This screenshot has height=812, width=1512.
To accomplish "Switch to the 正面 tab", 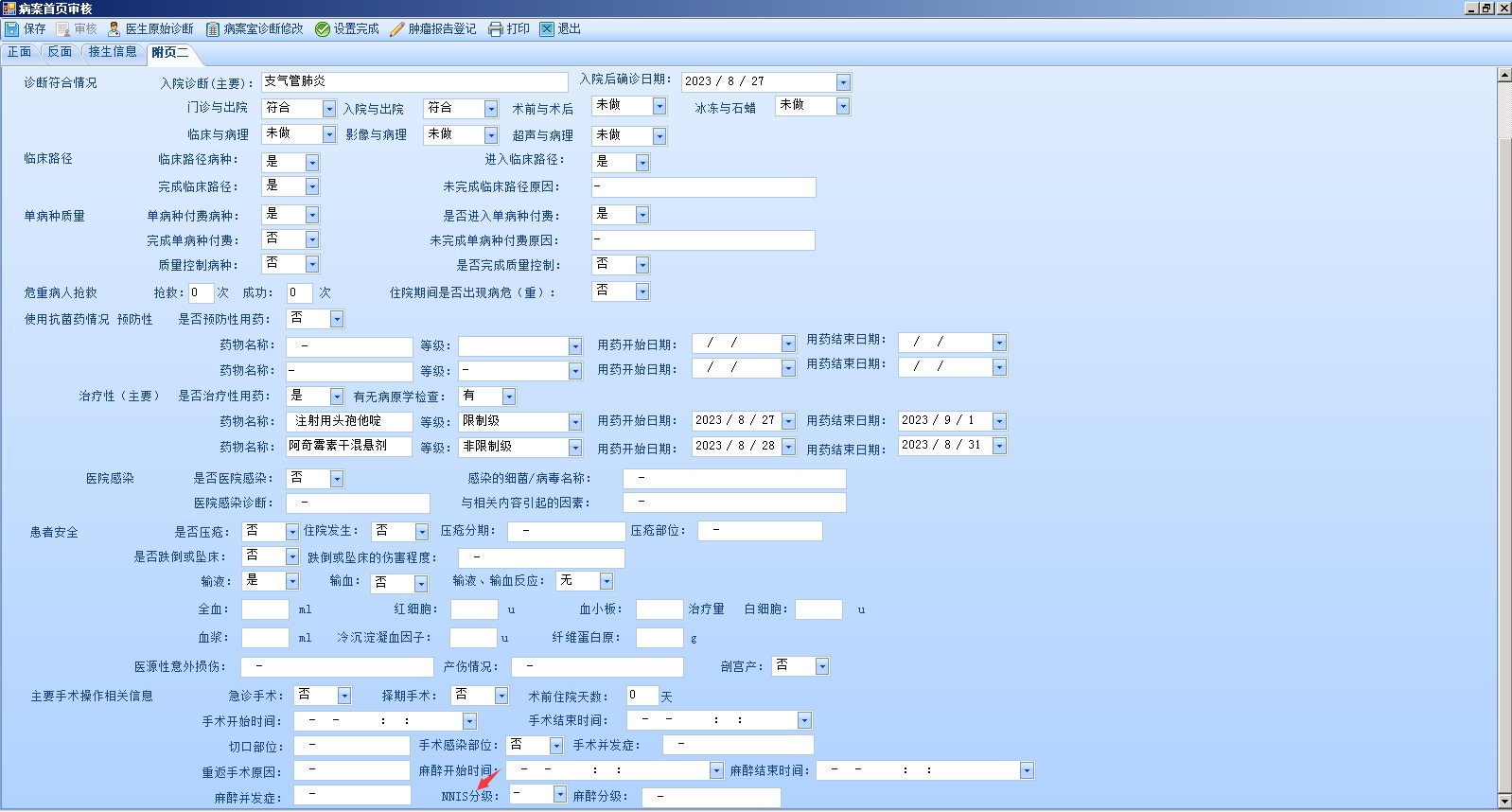I will [x=20, y=52].
